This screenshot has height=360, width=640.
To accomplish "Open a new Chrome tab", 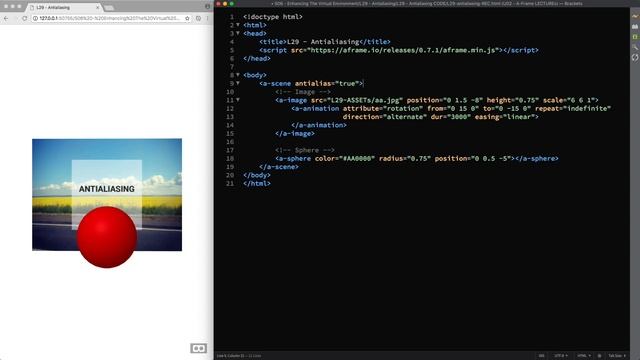I will pyautogui.click(x=109, y=8).
